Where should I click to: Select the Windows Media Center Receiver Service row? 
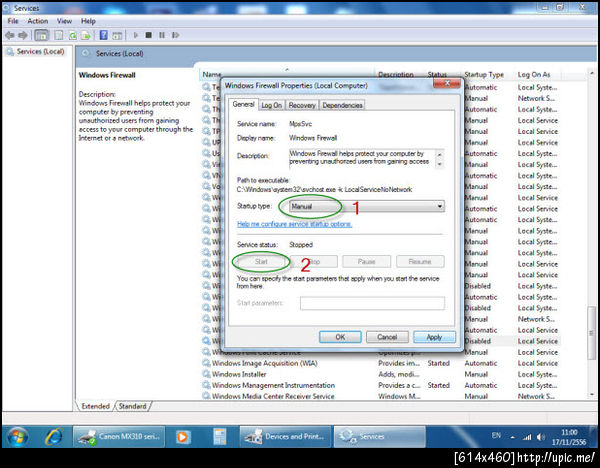383,396
